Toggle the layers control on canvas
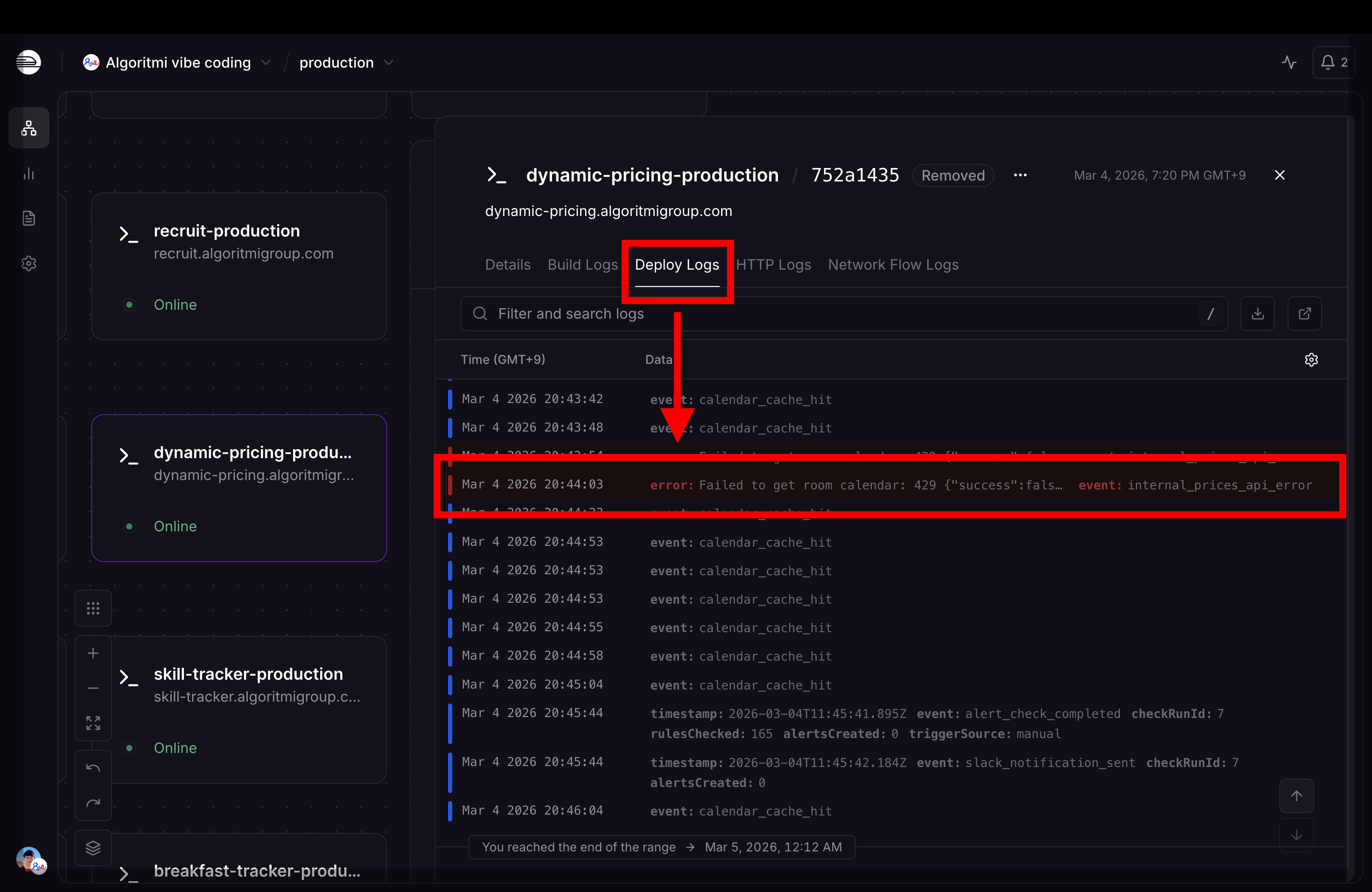Viewport: 1372px width, 892px height. coord(93,848)
